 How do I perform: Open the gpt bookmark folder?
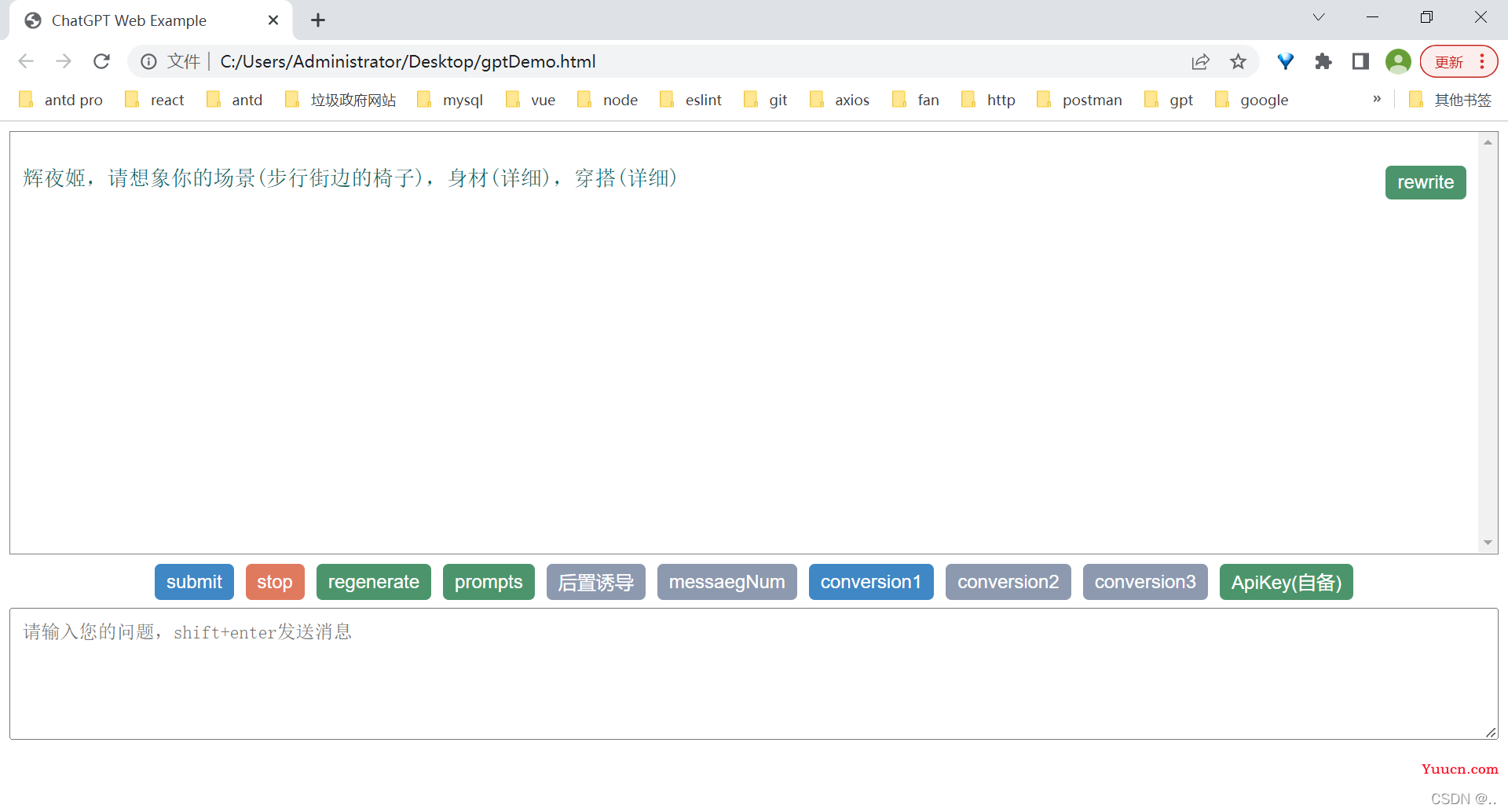coord(1169,100)
